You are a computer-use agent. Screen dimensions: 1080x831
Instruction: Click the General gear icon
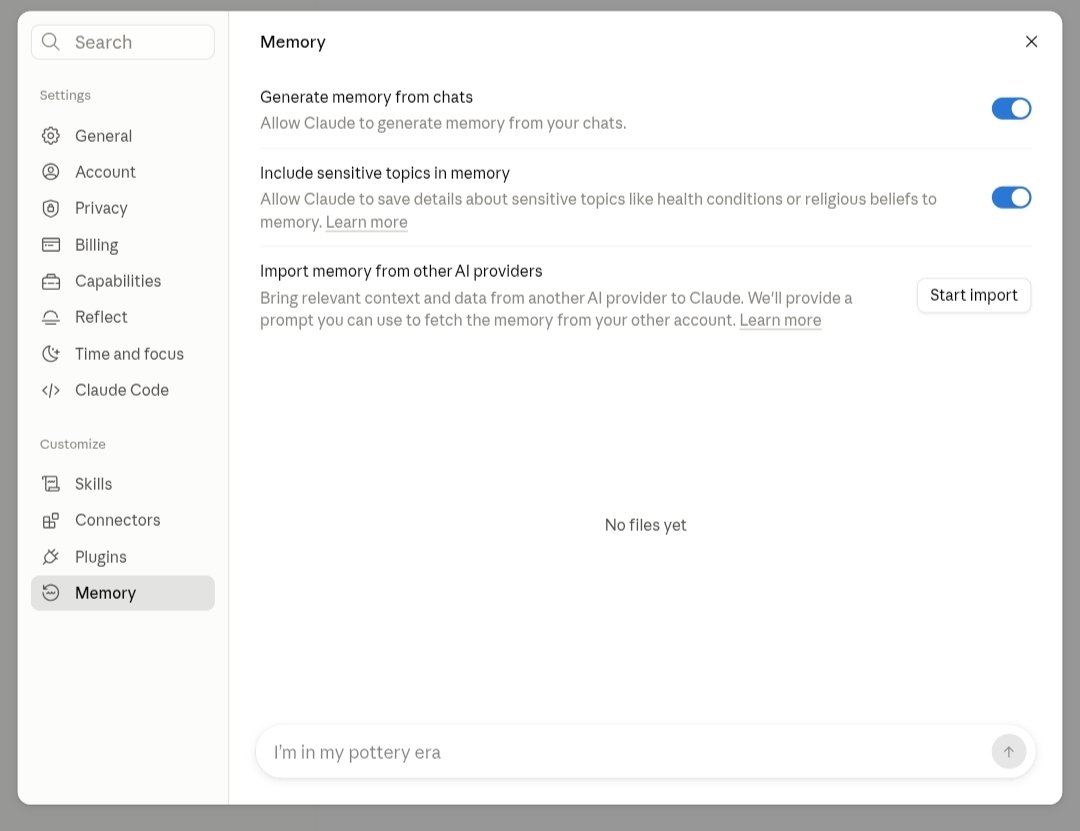pyautogui.click(x=50, y=136)
